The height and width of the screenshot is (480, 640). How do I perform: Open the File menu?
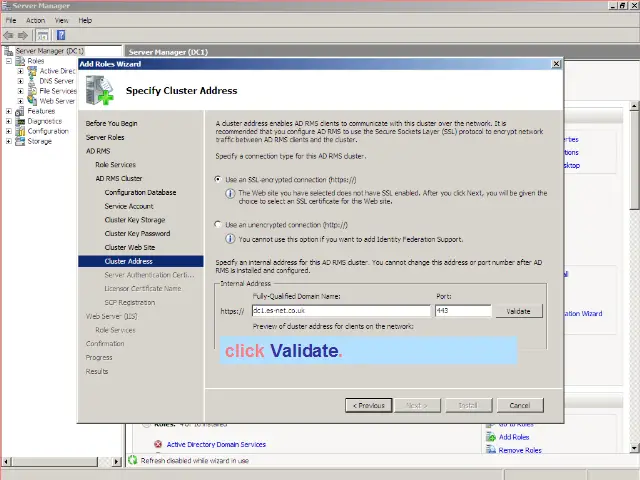11,20
